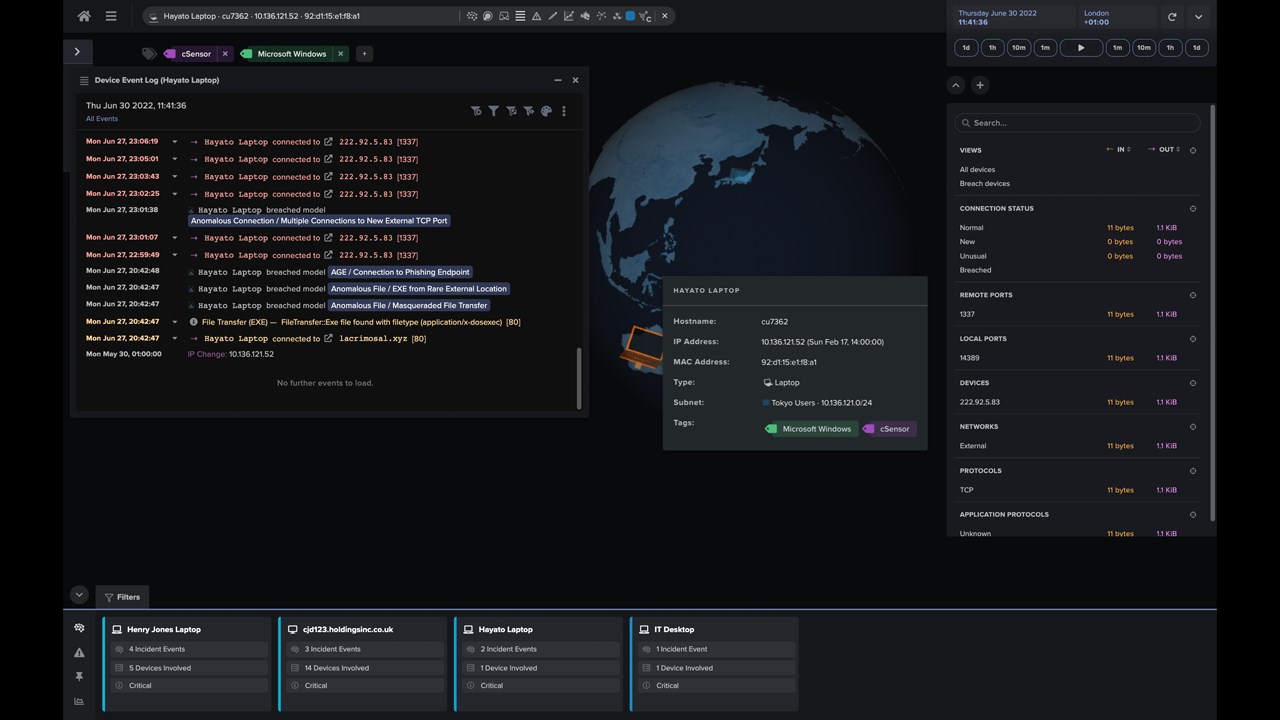Viewport: 1280px width, 720px height.
Task: Expand the Mon Jun 27, 23:06:19 connection event
Action: [174, 142]
